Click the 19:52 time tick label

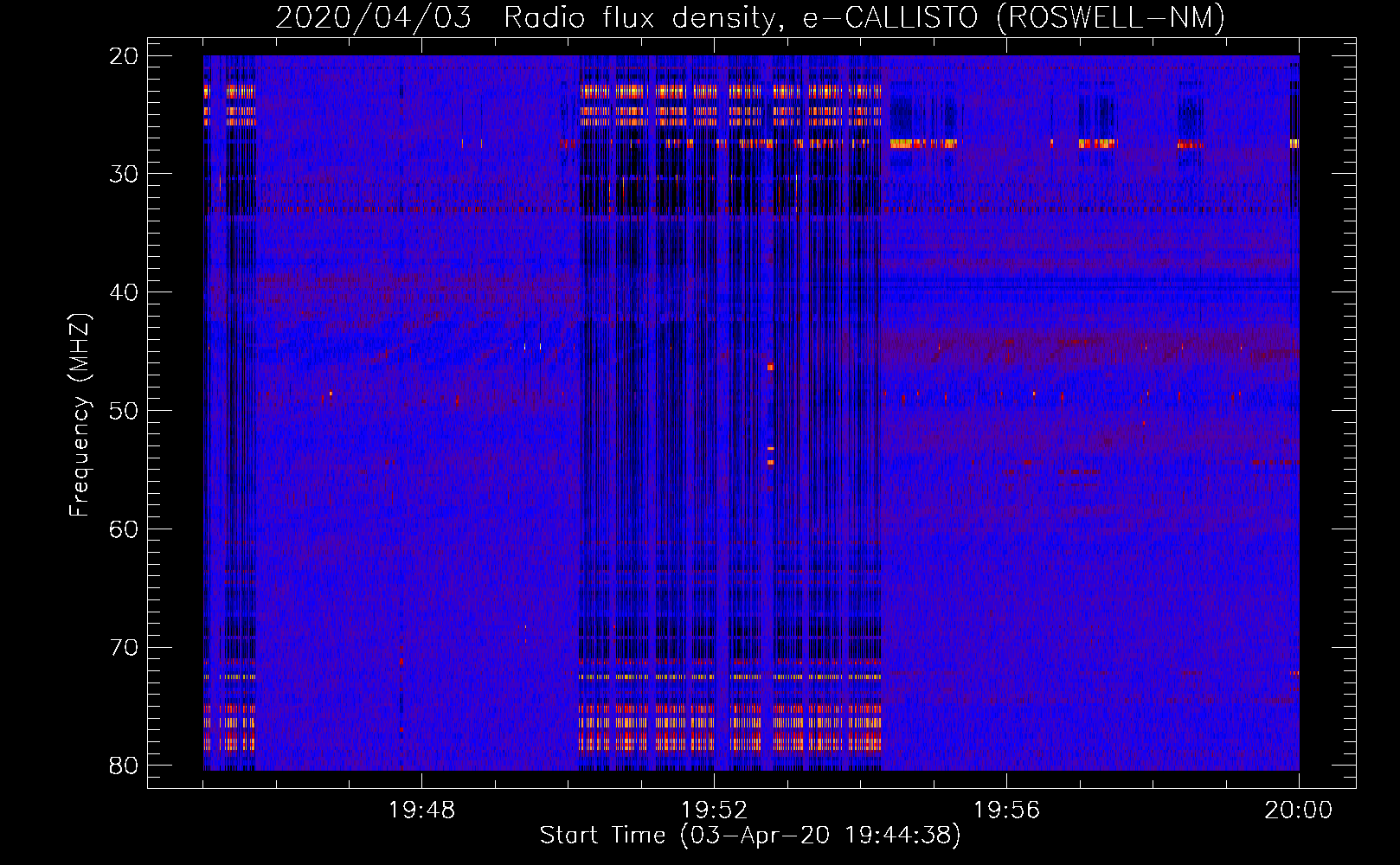pos(714,811)
